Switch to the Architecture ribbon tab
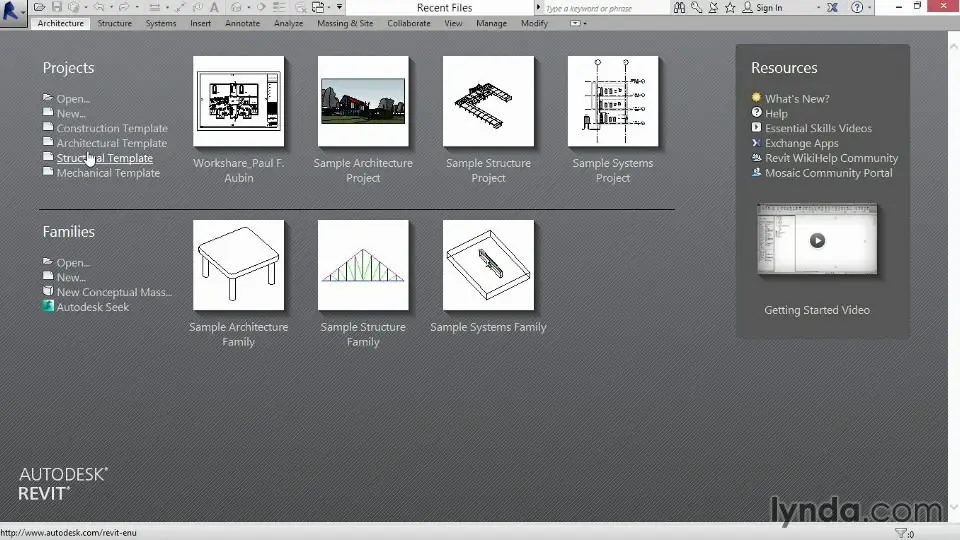 pyautogui.click(x=61, y=23)
